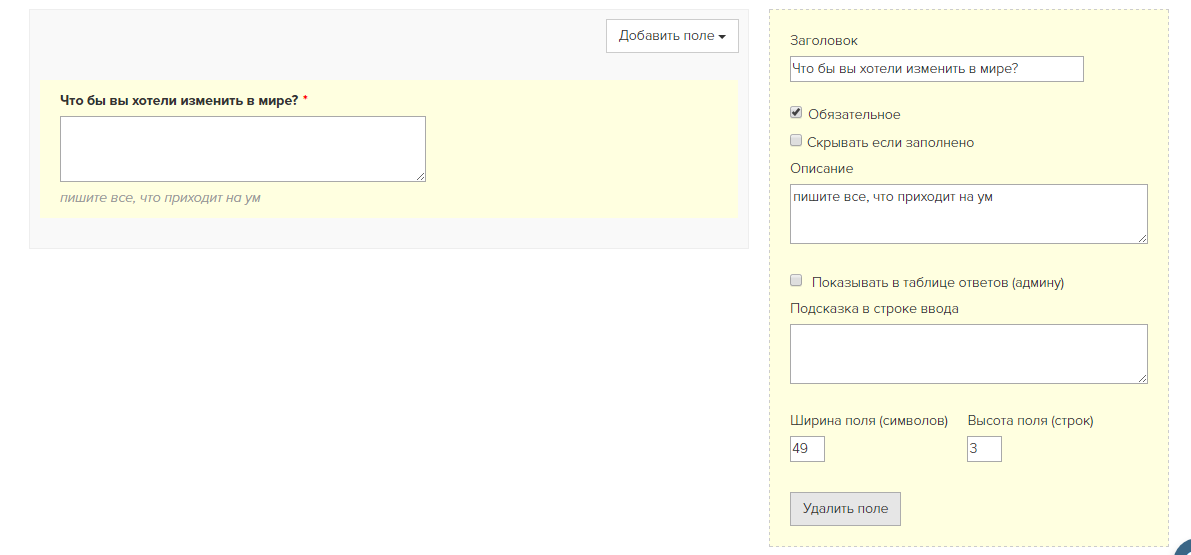This screenshot has width=1191, height=555.
Task: Click the Описание text area resize corner
Action: pos(1143,239)
